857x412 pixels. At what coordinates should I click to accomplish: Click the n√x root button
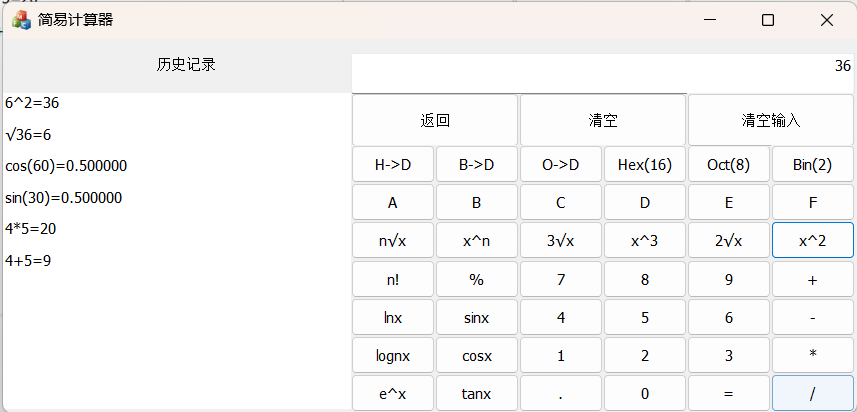pyautogui.click(x=393, y=241)
